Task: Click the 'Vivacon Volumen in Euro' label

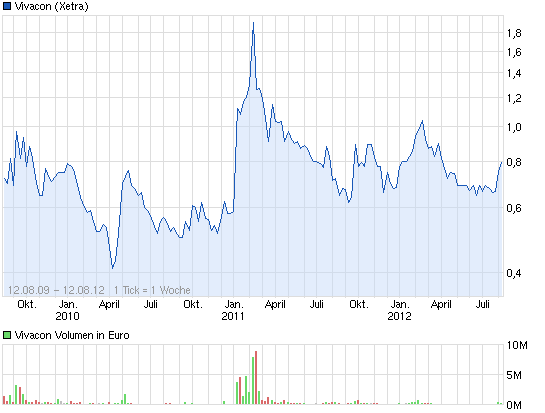Action: (x=72, y=335)
